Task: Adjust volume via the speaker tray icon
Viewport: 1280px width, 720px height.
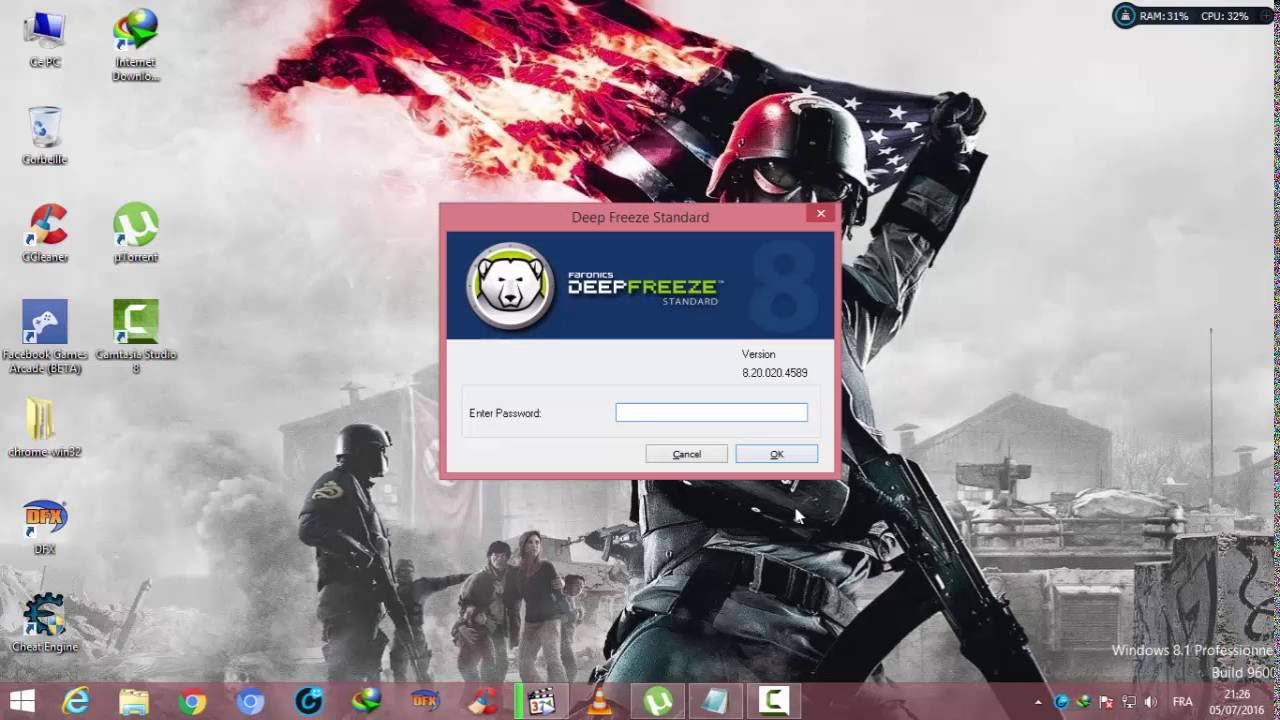Action: (1150, 700)
